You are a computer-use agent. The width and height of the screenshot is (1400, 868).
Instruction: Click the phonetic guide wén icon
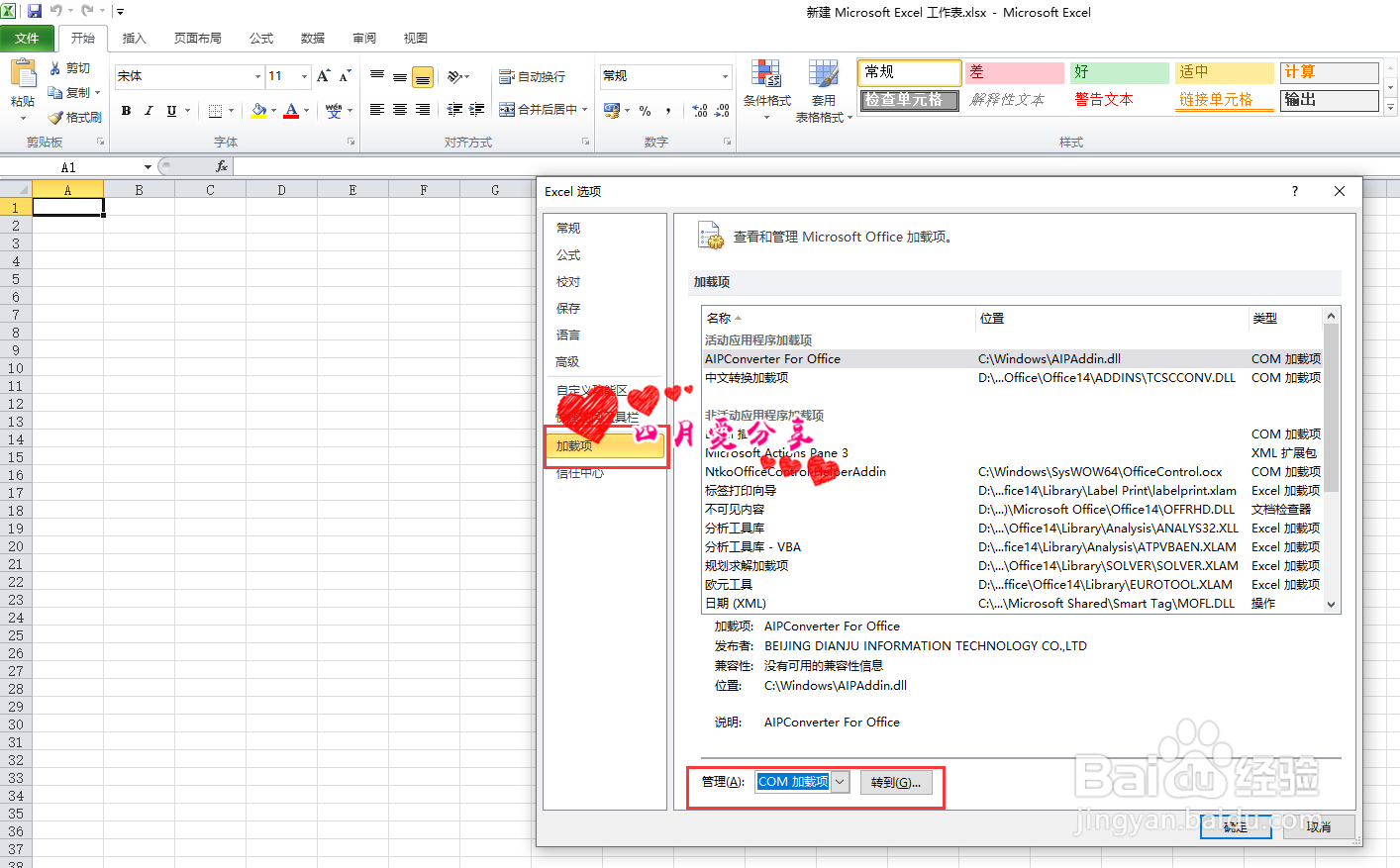[x=334, y=111]
